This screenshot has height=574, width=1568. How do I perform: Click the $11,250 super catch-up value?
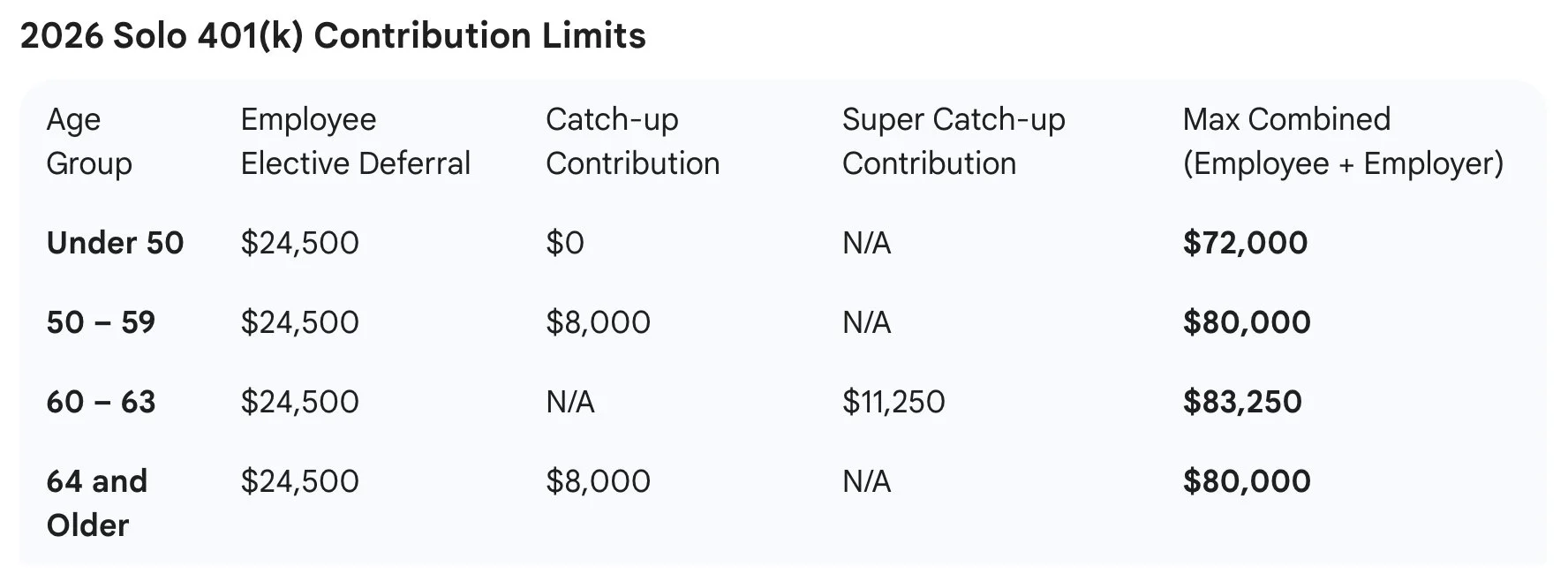coord(893,402)
